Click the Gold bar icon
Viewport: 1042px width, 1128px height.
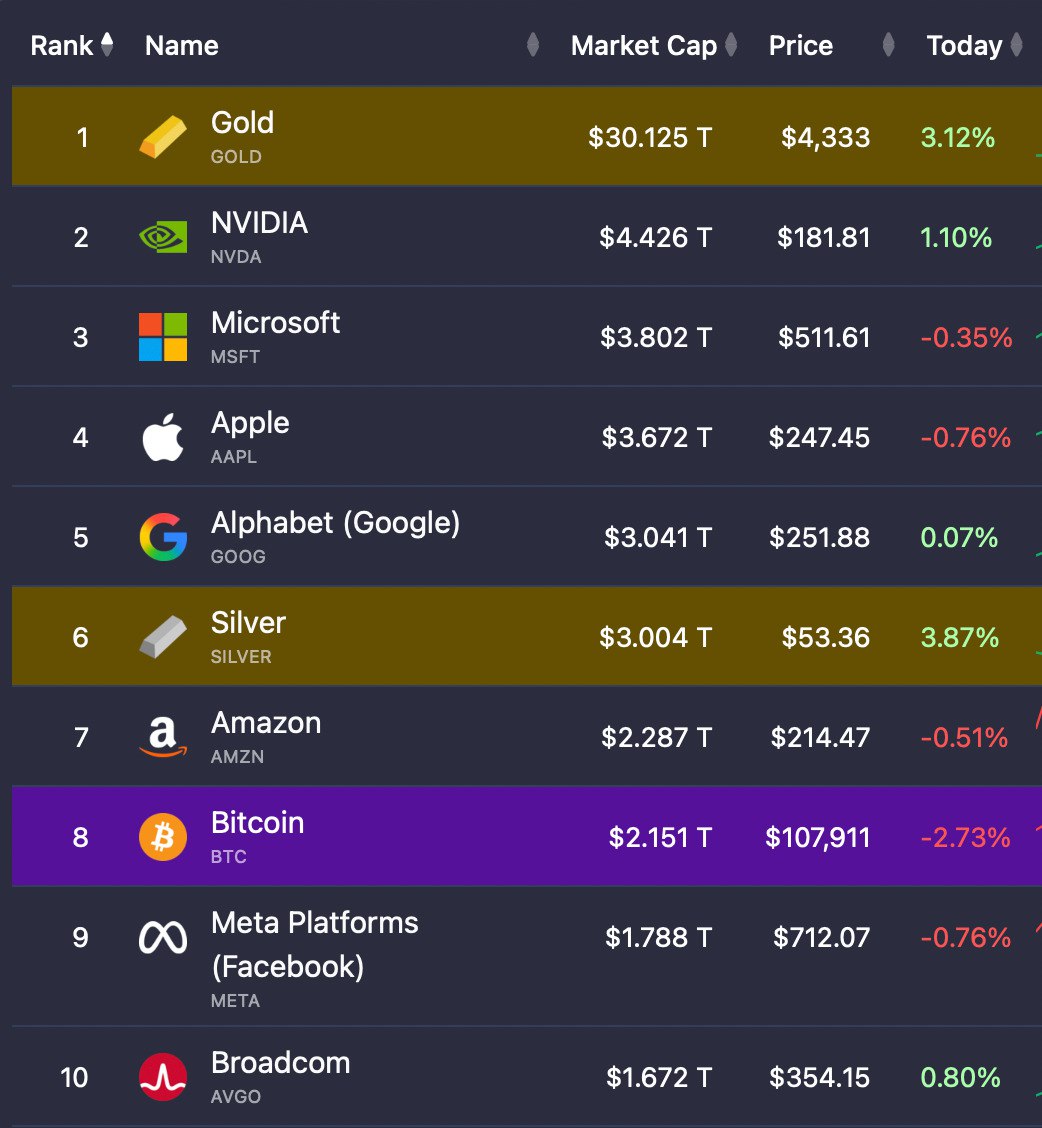[x=162, y=137]
